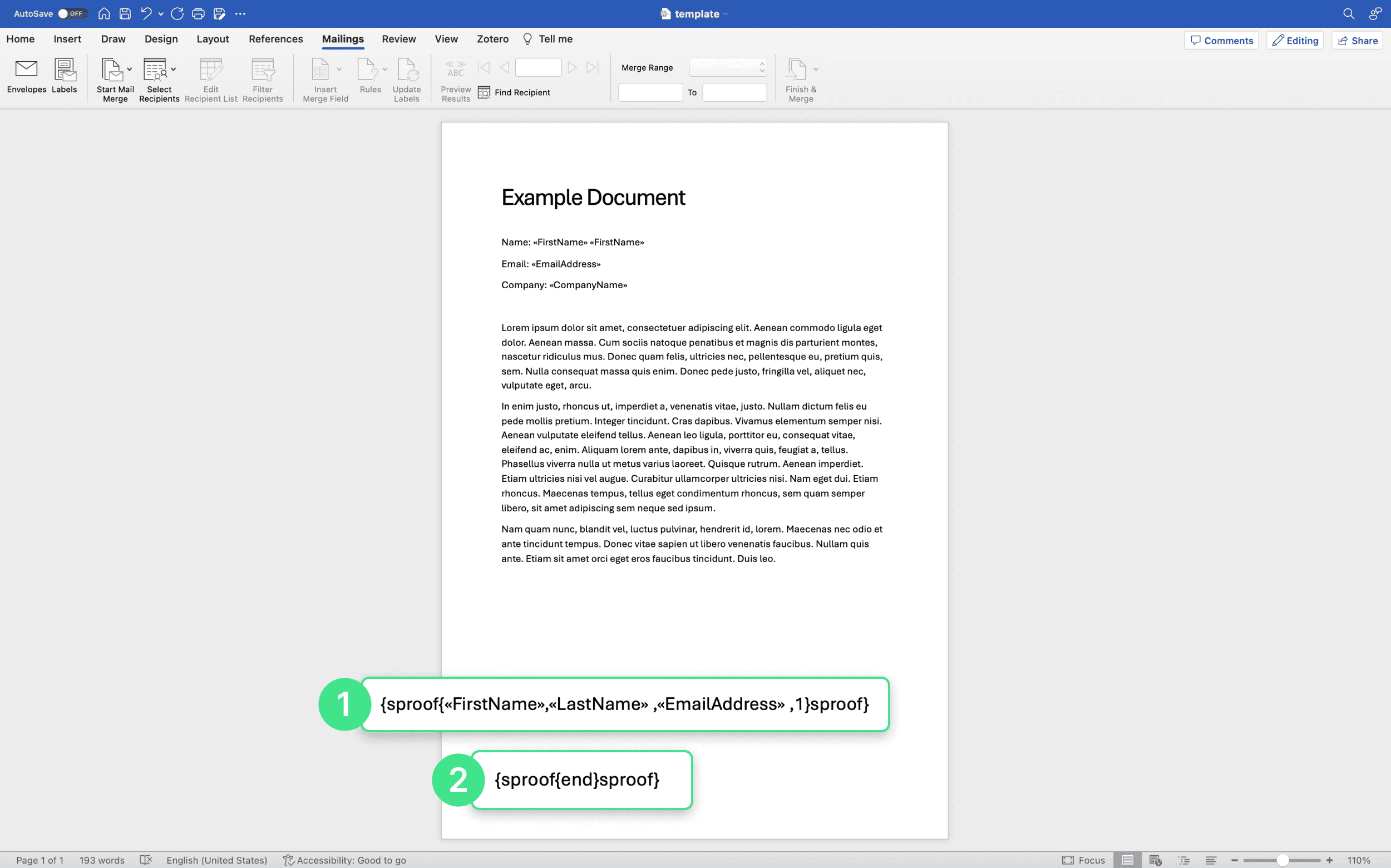
Task: Click the zoom slider handle
Action: (x=1283, y=860)
